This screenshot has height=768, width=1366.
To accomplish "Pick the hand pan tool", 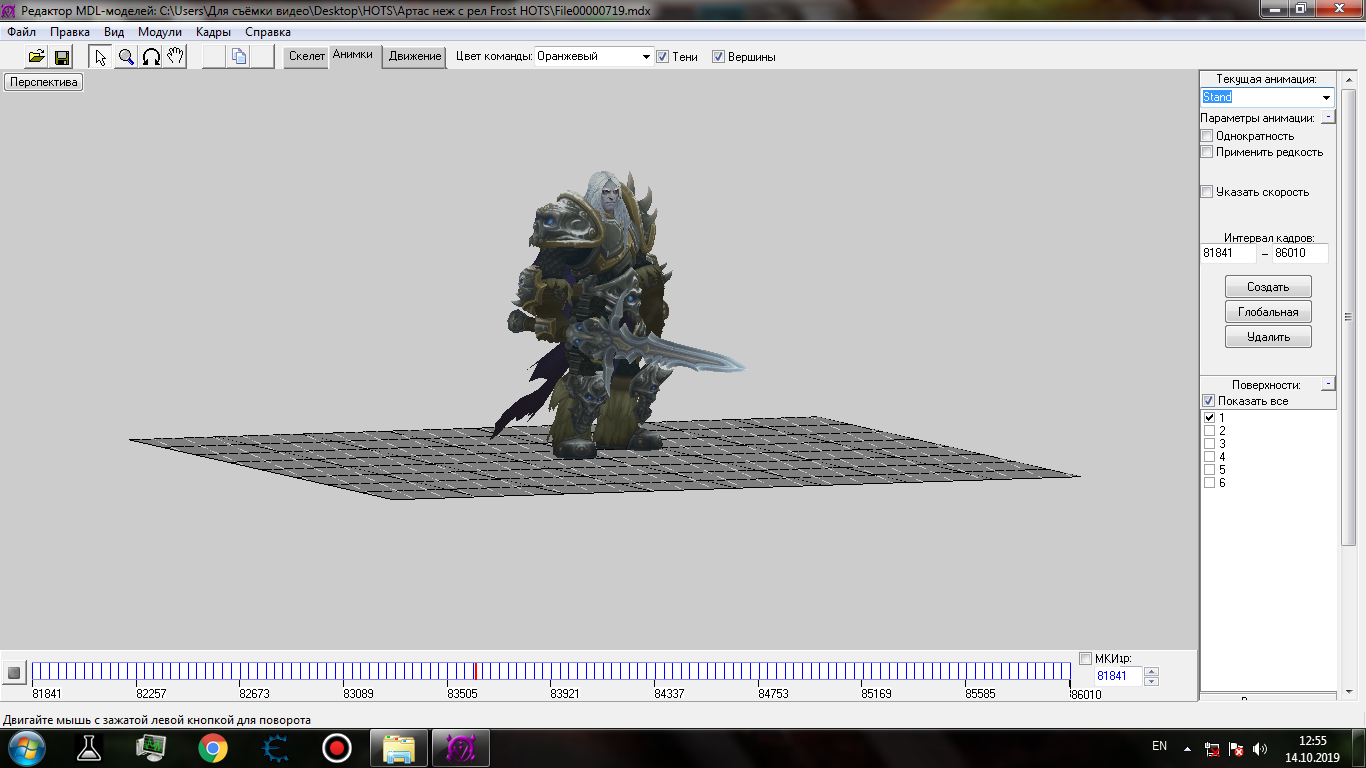I will tap(176, 57).
